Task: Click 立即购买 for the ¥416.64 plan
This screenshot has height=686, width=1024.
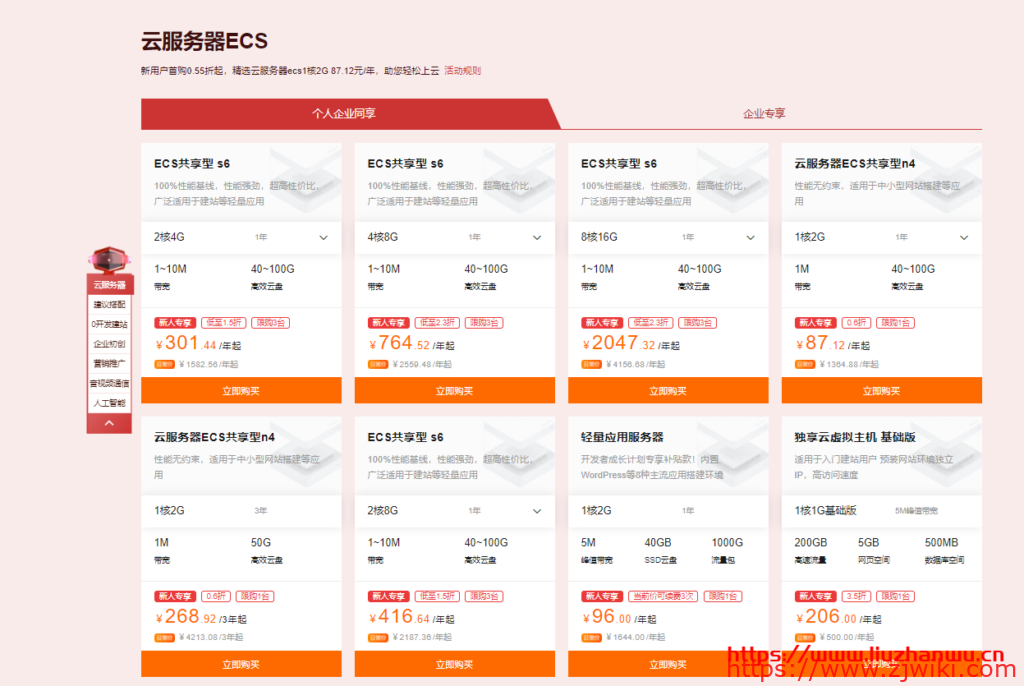Action: (455, 664)
